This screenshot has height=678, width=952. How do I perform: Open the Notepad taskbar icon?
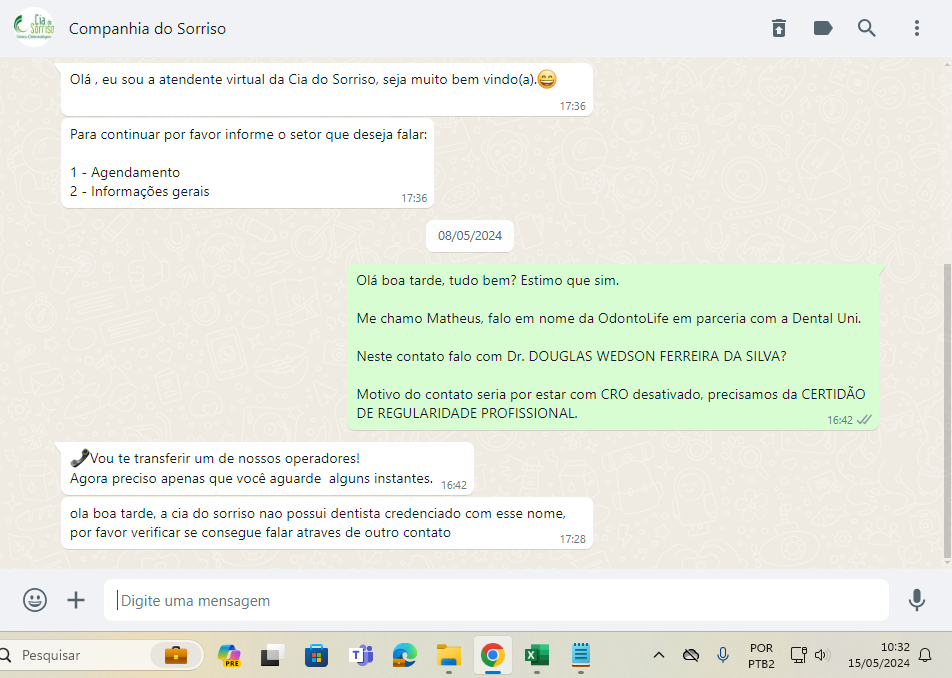pyautogui.click(x=580, y=655)
